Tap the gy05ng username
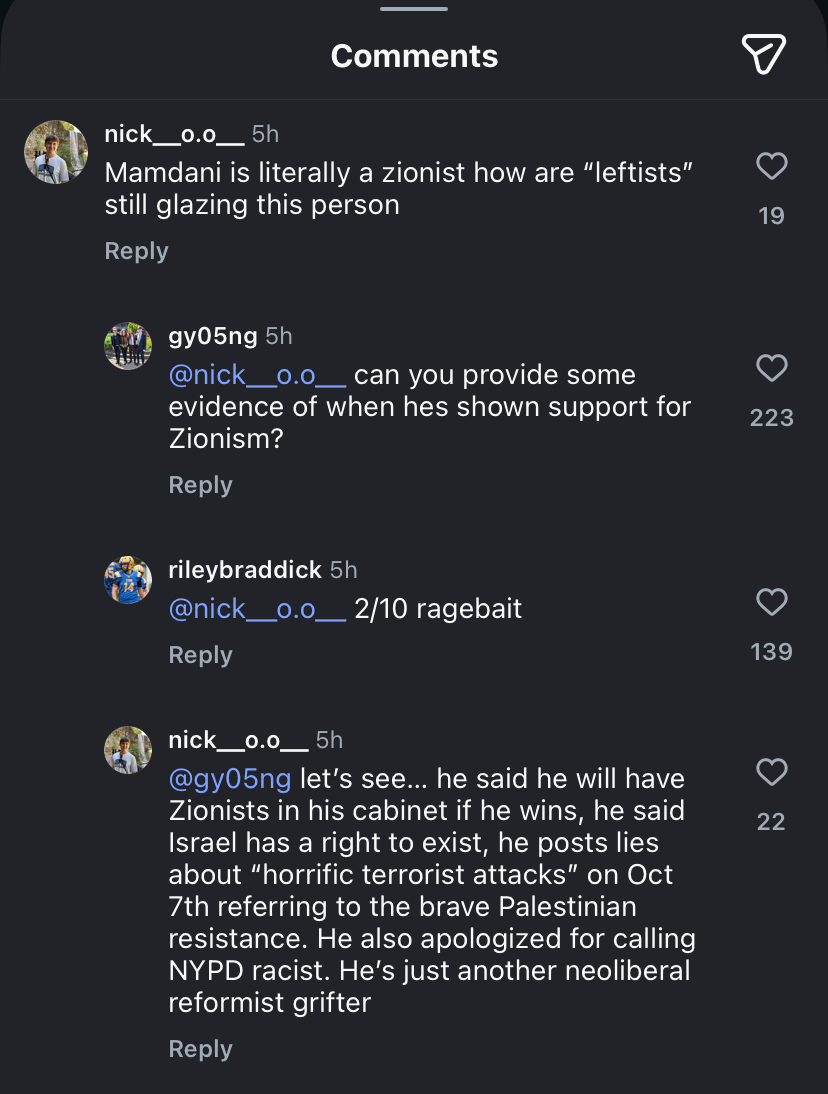The image size is (828, 1094). pyautogui.click(x=213, y=336)
